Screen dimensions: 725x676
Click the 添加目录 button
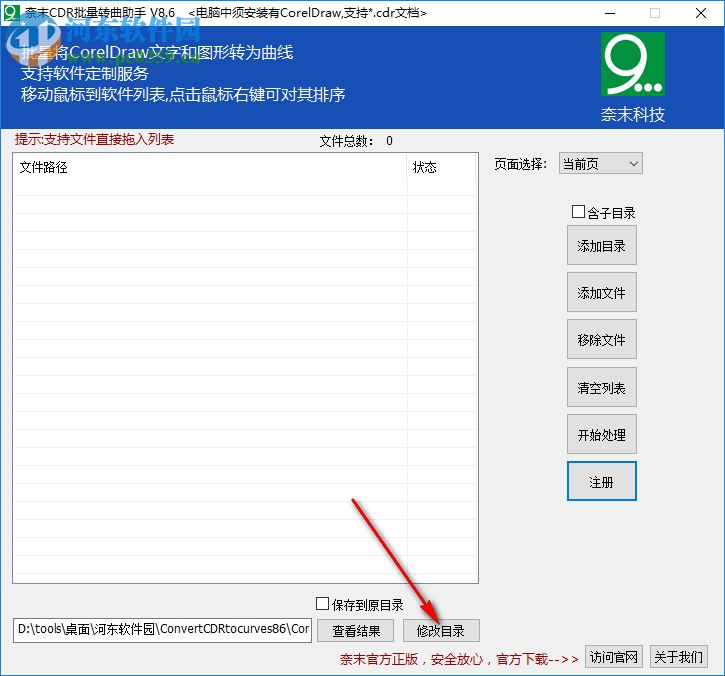(x=602, y=246)
